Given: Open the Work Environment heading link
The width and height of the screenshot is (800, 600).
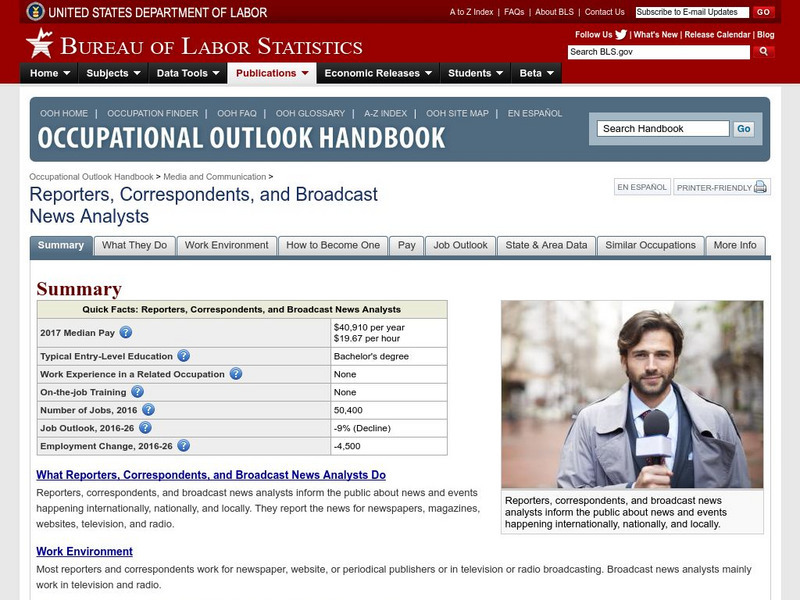Looking at the screenshot, I should point(84,551).
